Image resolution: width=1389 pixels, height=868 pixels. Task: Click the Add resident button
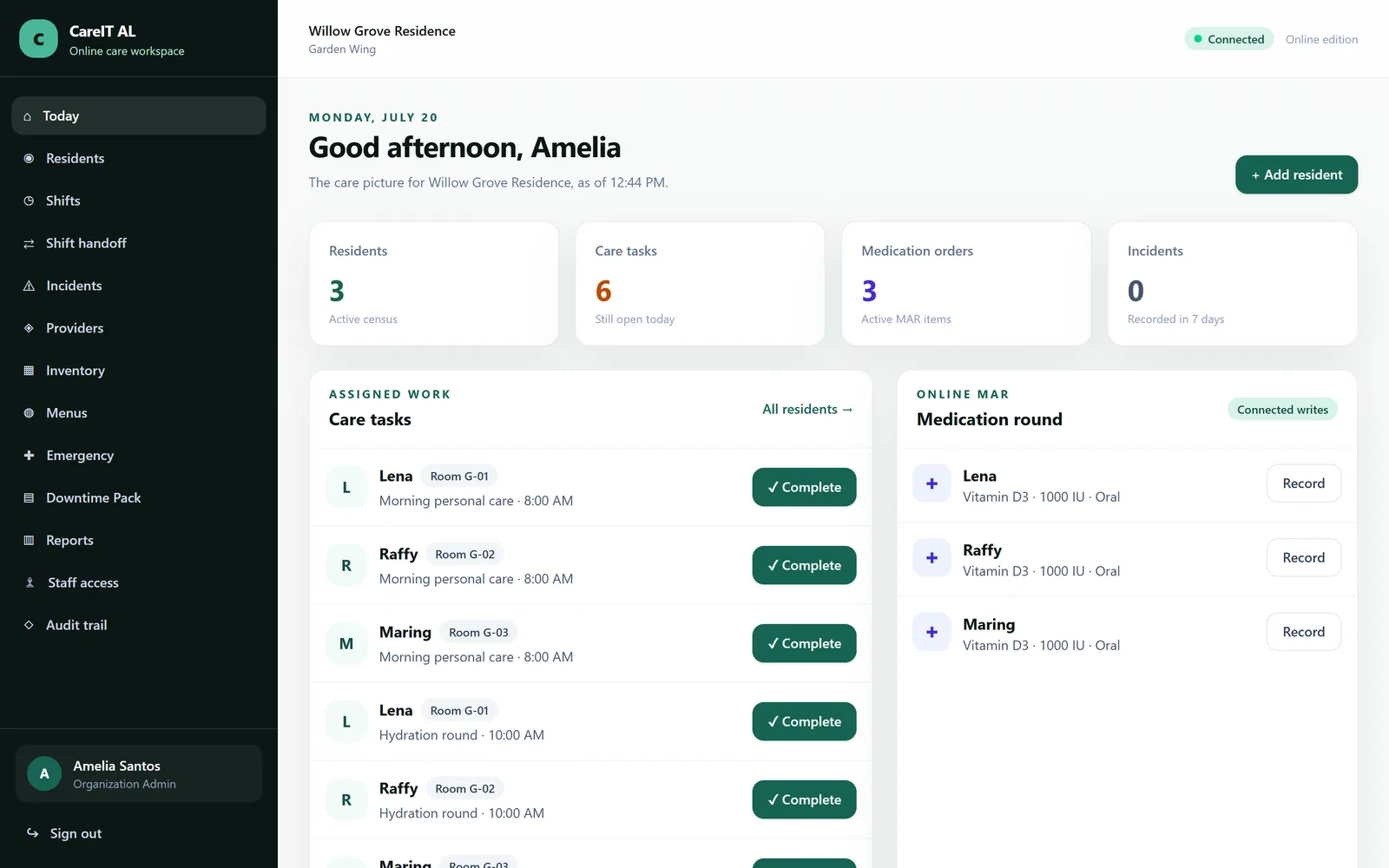pyautogui.click(x=1296, y=174)
